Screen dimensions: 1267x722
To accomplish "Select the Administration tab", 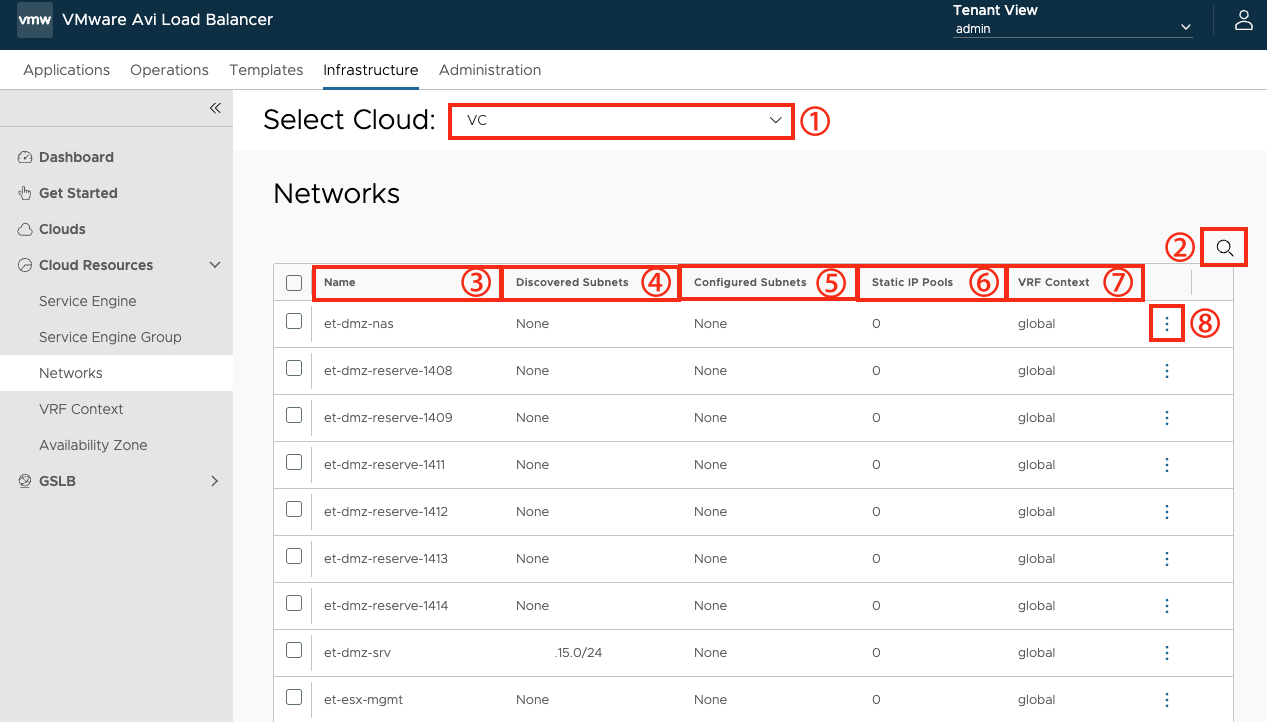I will 490,70.
